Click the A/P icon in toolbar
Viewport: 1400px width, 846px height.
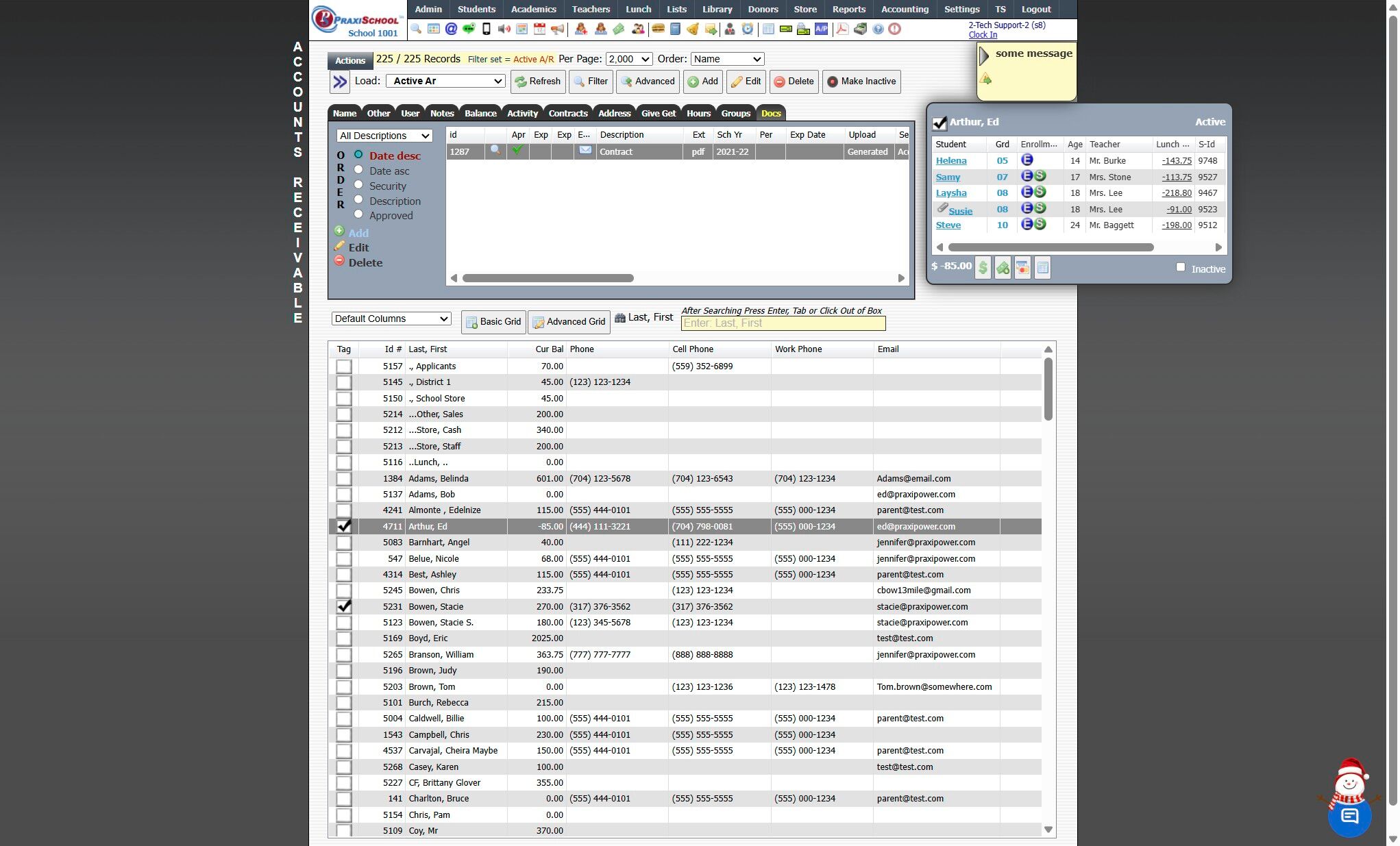click(x=821, y=29)
